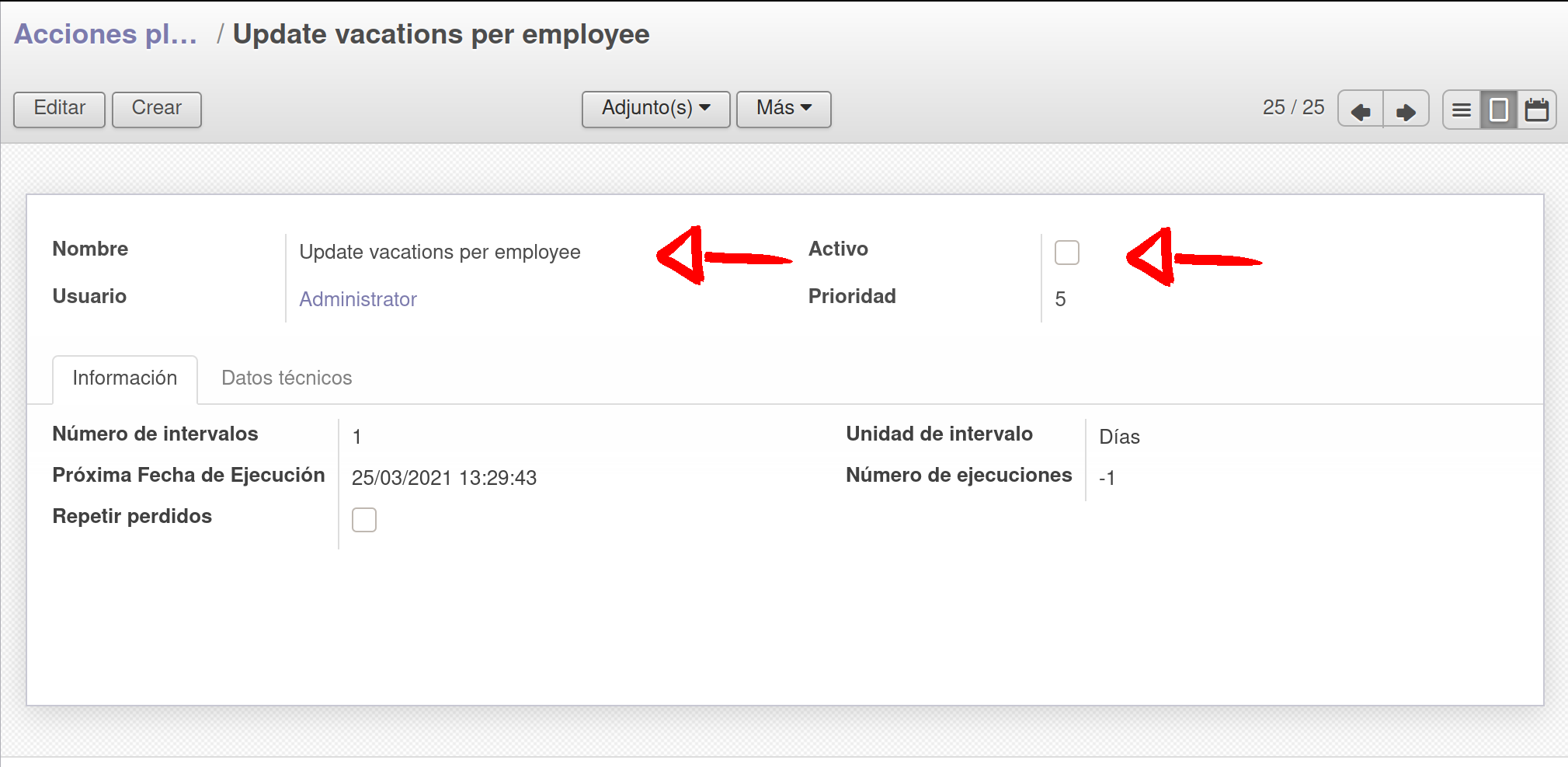
Task: Click the Editar button
Action: [x=59, y=109]
